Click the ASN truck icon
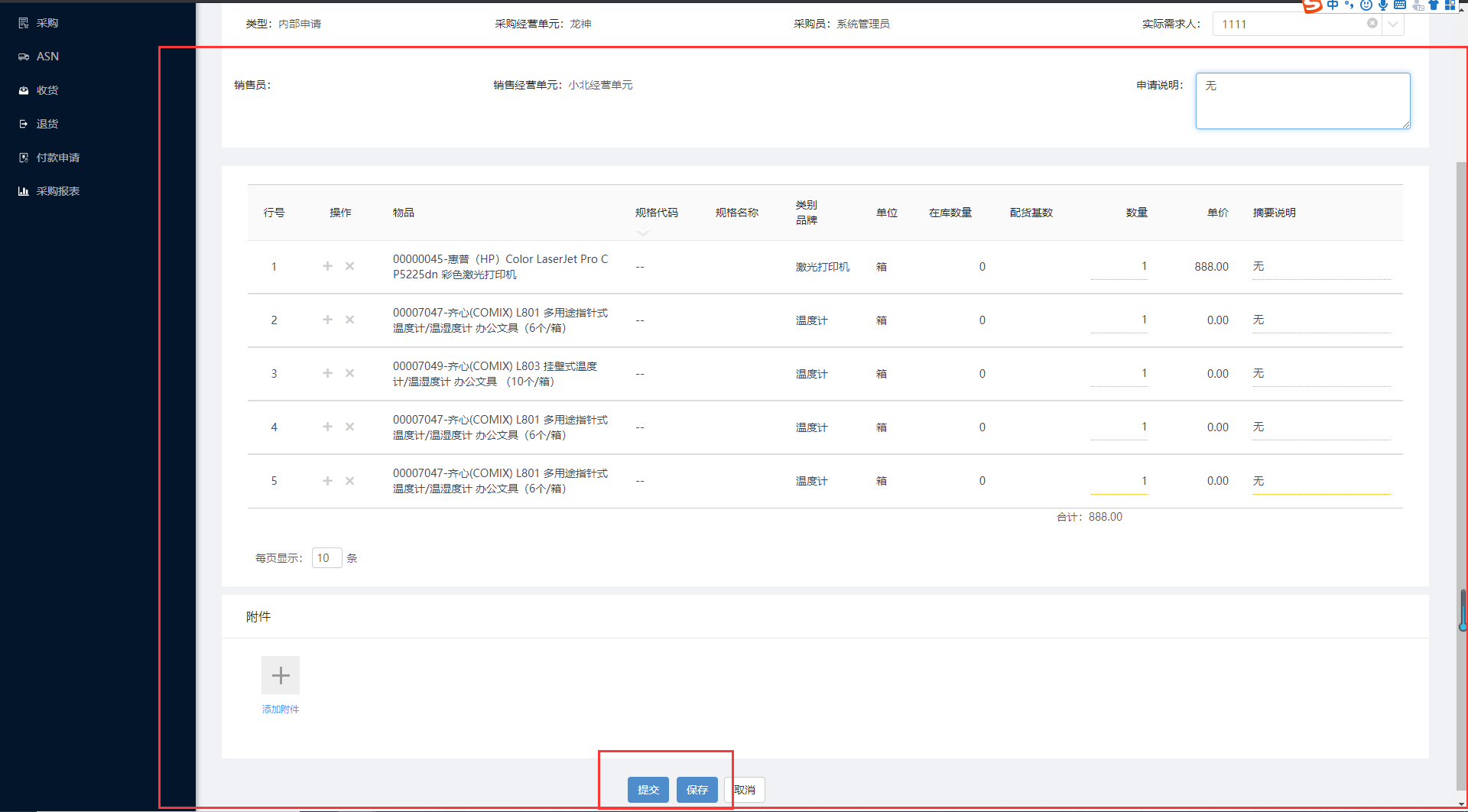Screen dimensions: 1468x812 (x=24, y=57)
